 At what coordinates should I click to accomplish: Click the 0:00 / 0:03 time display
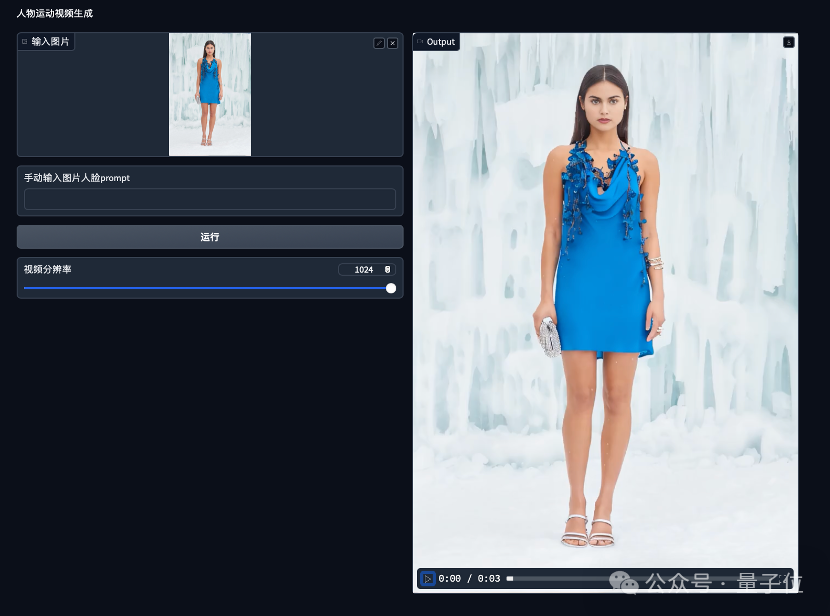point(469,578)
